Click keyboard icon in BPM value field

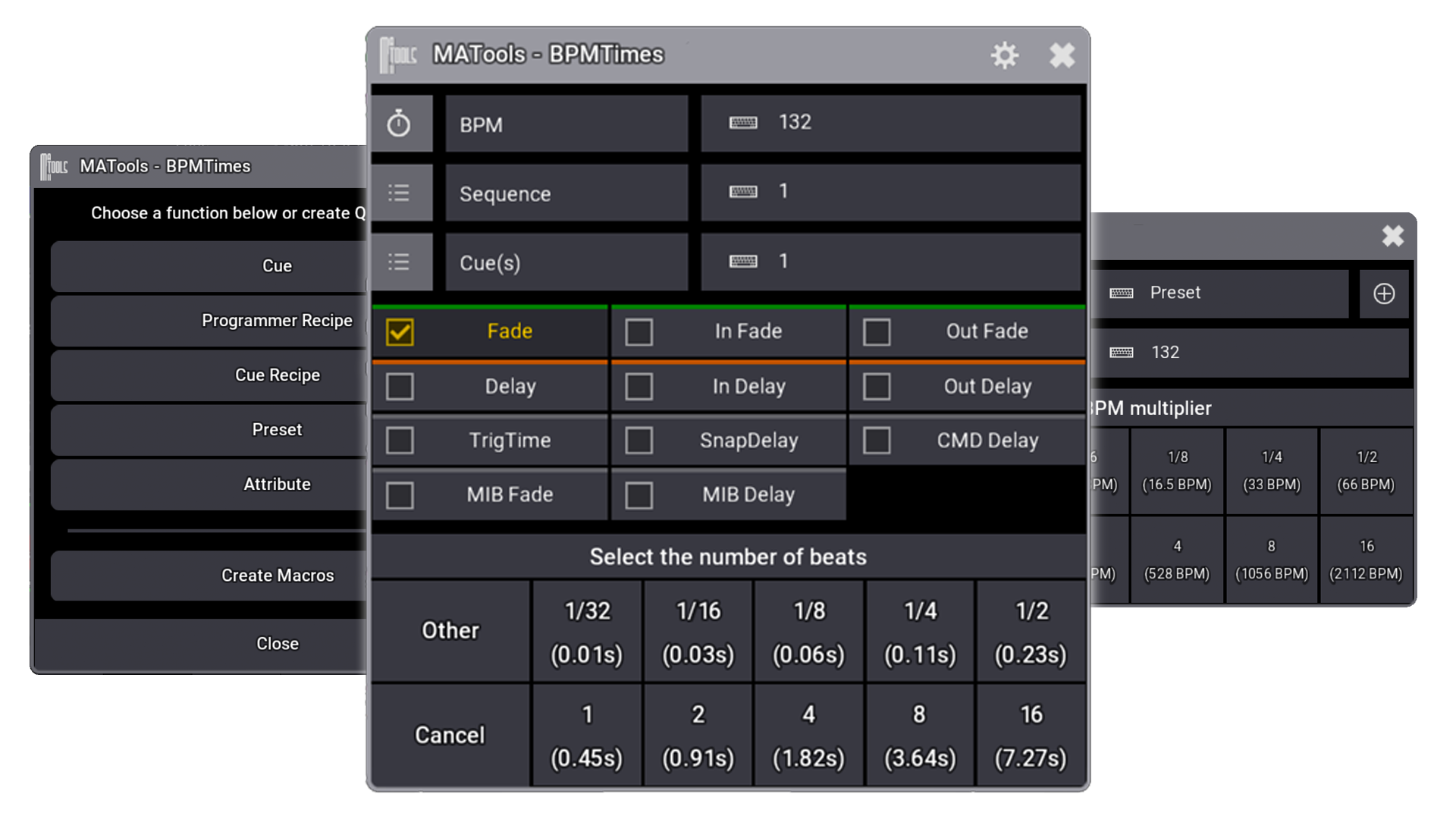tap(743, 123)
